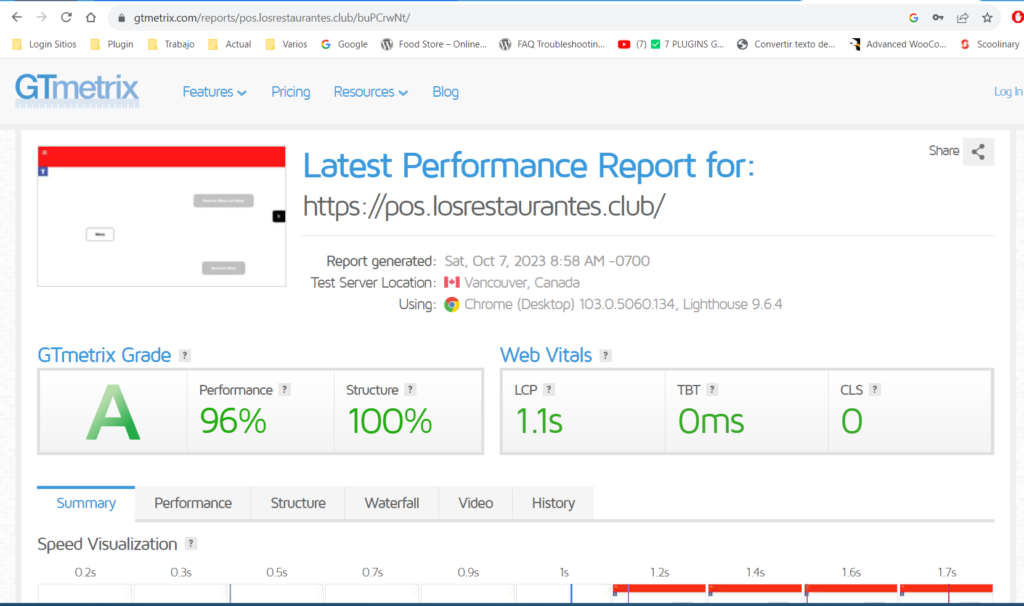
Task: Open the Pricing link
Action: pos(290,92)
